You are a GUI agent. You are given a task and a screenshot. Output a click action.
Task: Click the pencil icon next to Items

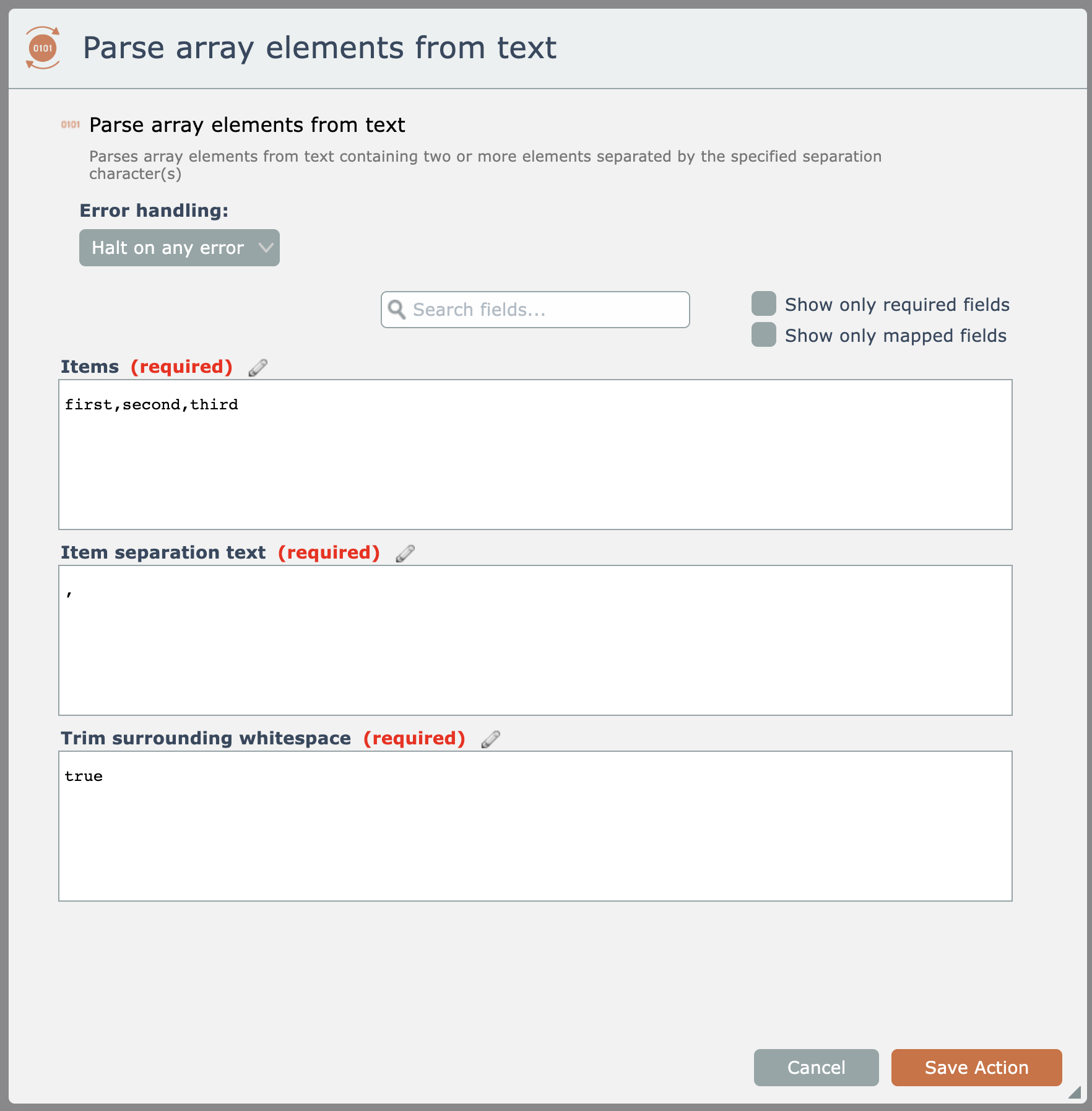coord(258,367)
